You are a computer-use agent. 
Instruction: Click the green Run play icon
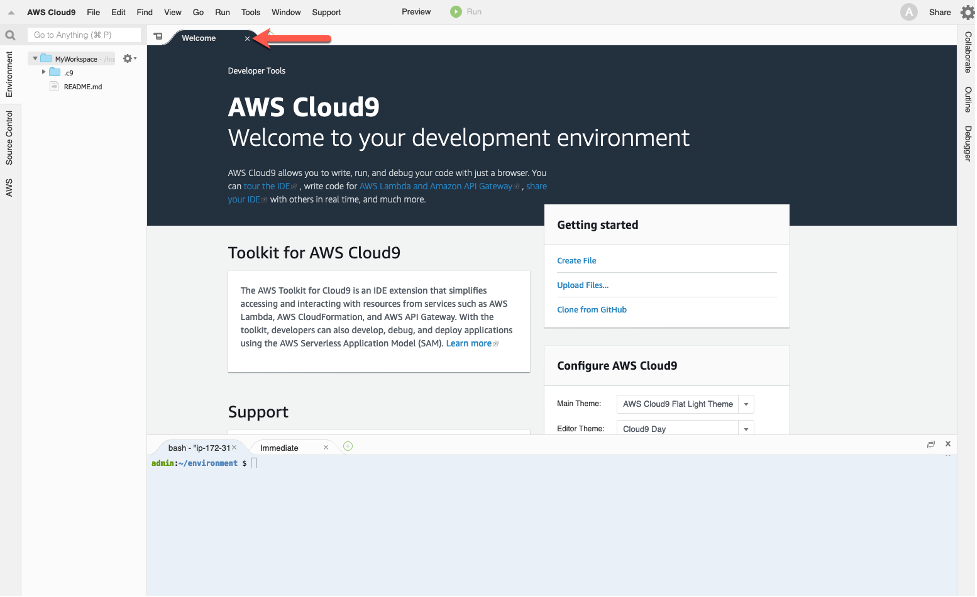pyautogui.click(x=456, y=12)
